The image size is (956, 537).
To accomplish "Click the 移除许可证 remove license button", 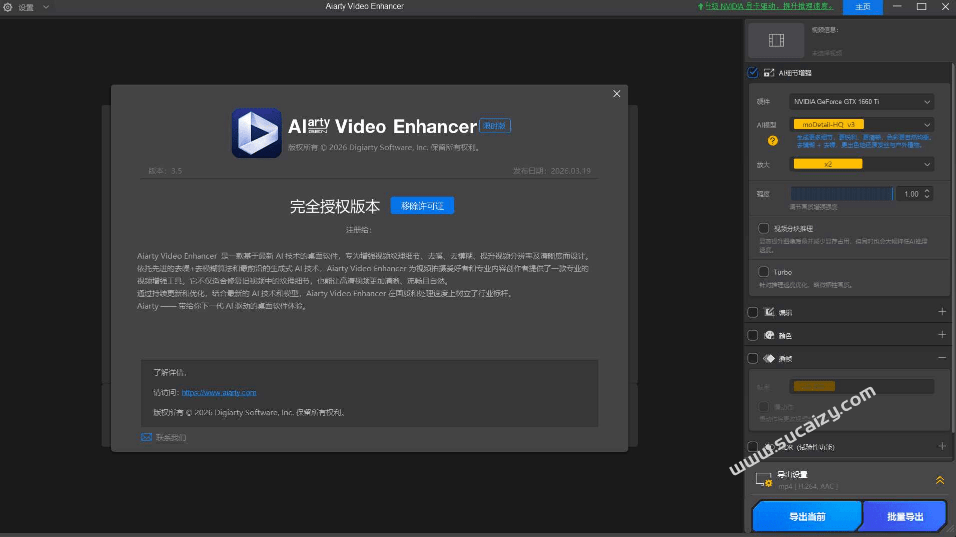I will click(422, 206).
